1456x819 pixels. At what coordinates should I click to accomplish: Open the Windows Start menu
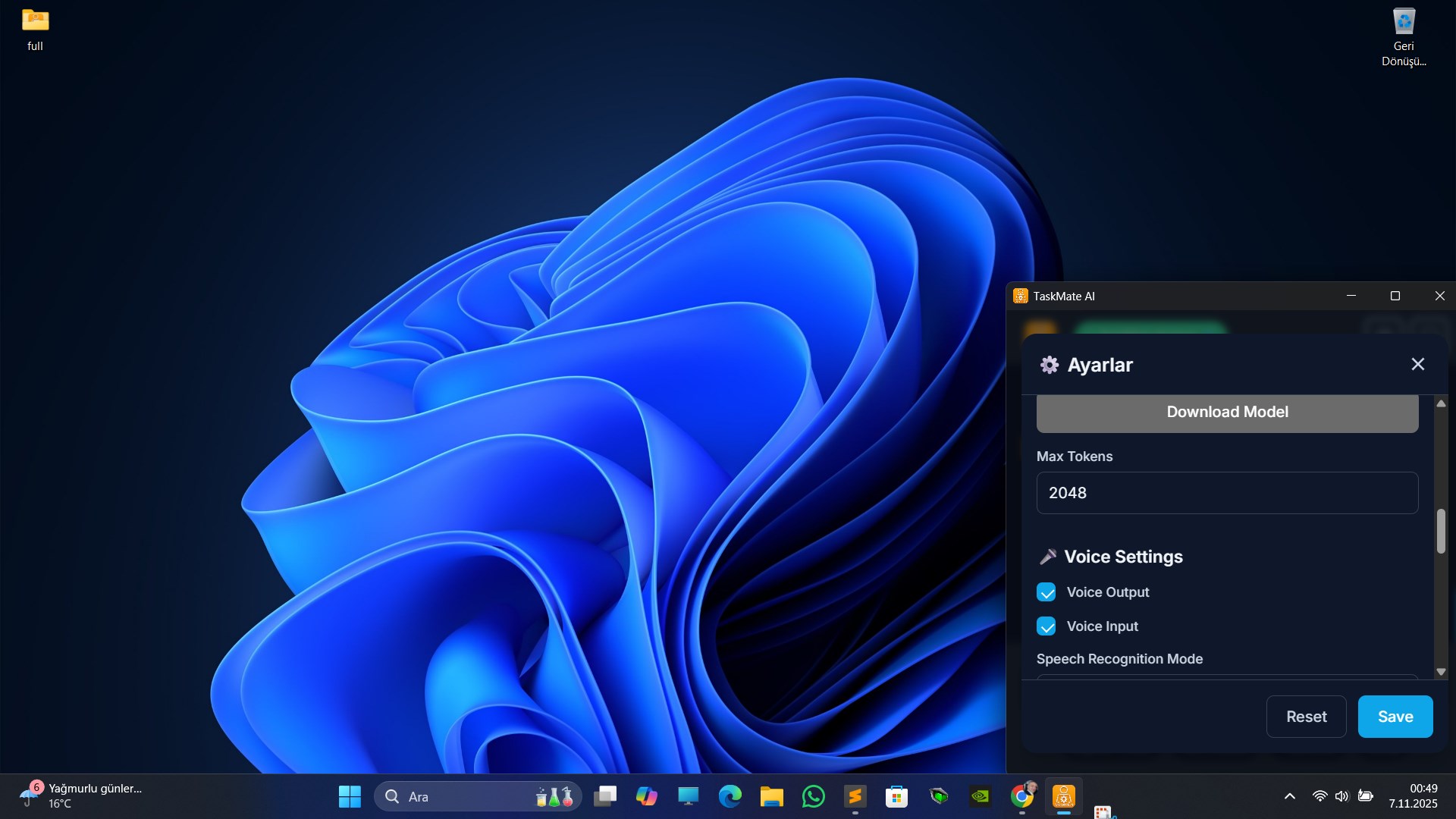click(350, 796)
